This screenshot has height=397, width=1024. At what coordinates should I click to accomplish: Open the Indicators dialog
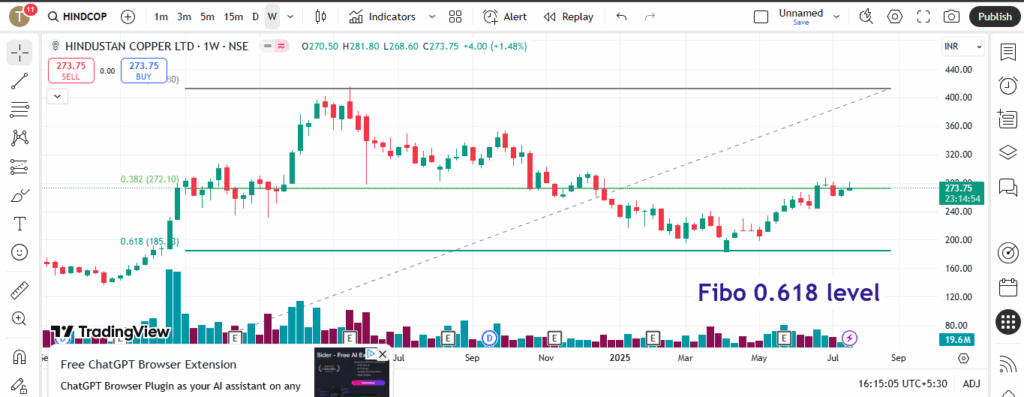[x=383, y=17]
